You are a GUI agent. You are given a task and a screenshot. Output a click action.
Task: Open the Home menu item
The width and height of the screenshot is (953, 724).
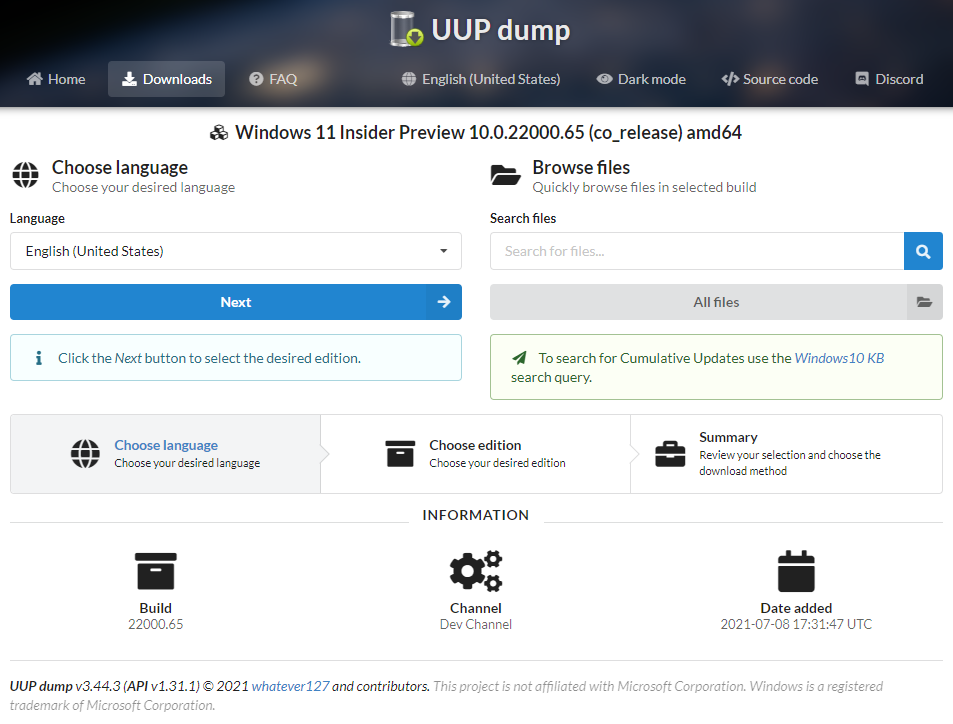[56, 79]
